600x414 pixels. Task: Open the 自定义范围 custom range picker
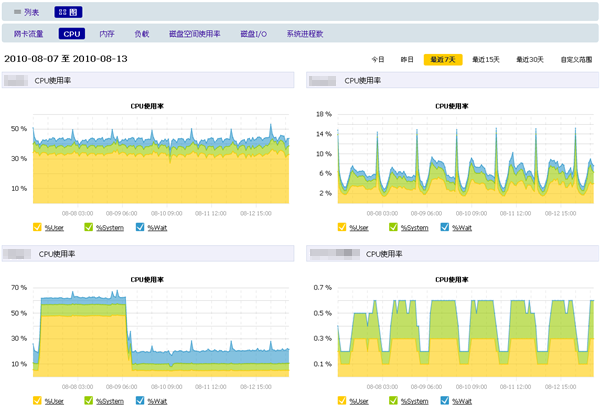576,59
